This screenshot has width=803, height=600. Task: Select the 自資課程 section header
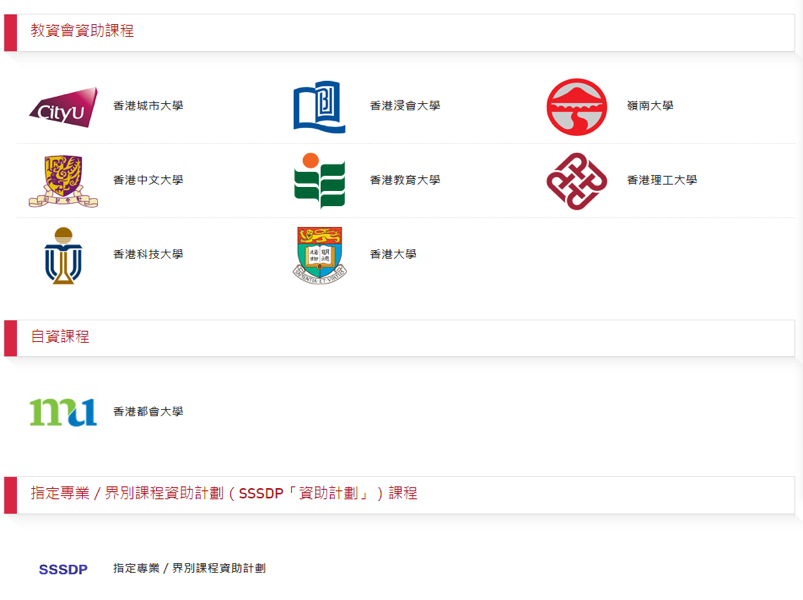(399, 338)
